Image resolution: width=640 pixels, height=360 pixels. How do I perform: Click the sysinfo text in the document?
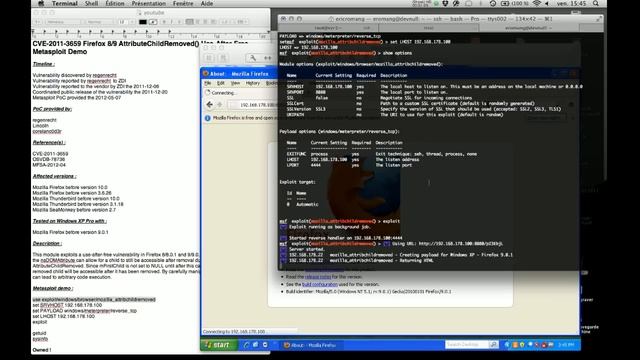click(40, 339)
